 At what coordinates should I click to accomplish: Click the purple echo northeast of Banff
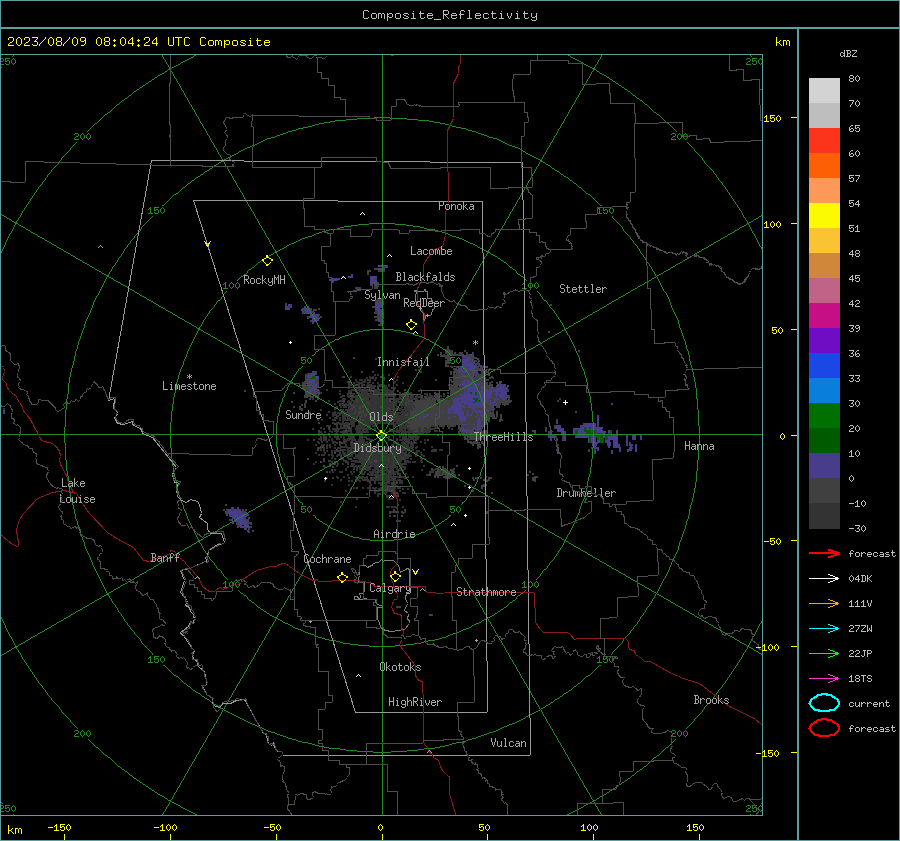[238, 518]
